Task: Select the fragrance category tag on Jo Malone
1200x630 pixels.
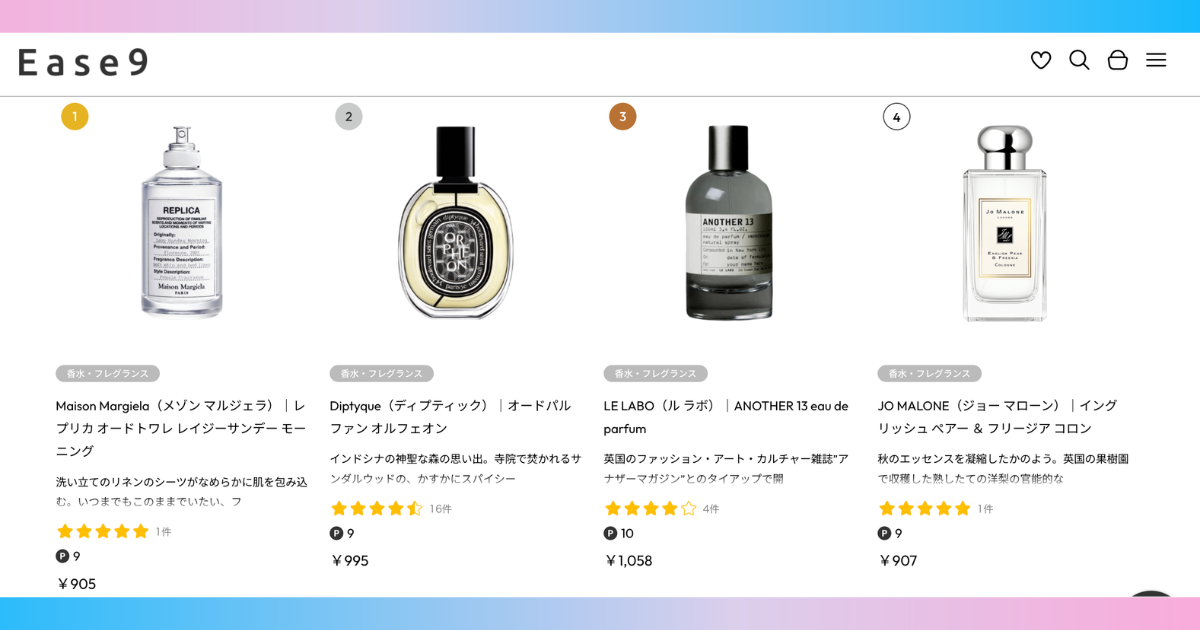Action: pos(929,373)
